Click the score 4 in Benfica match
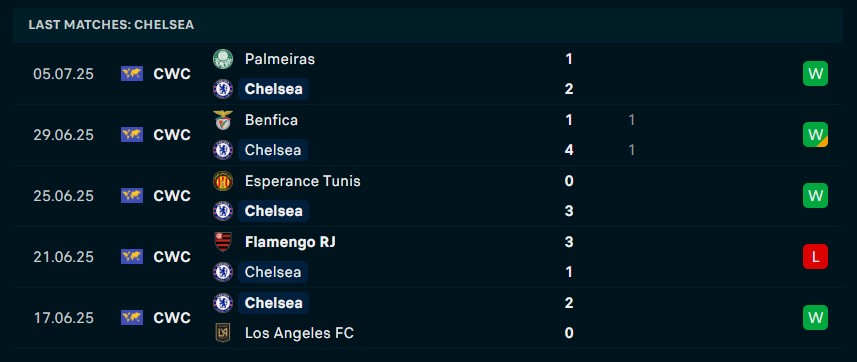 (x=569, y=150)
